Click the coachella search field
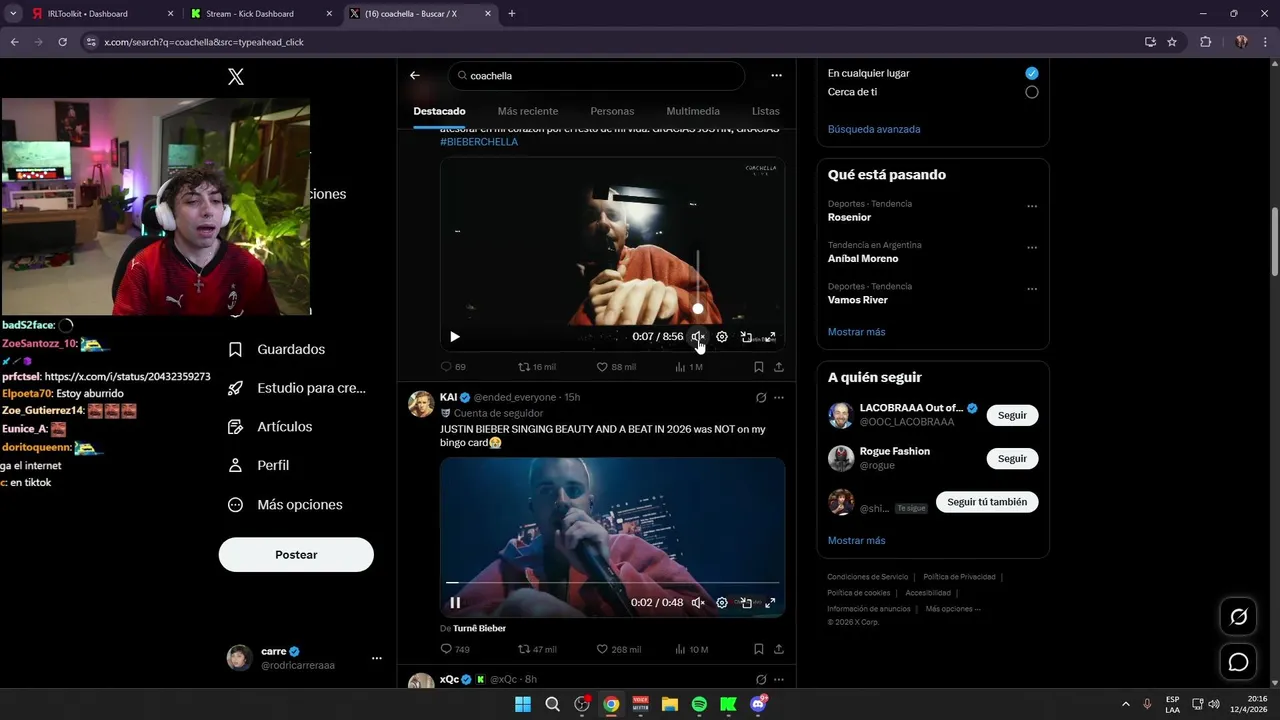The image size is (1280, 720). coord(596,76)
